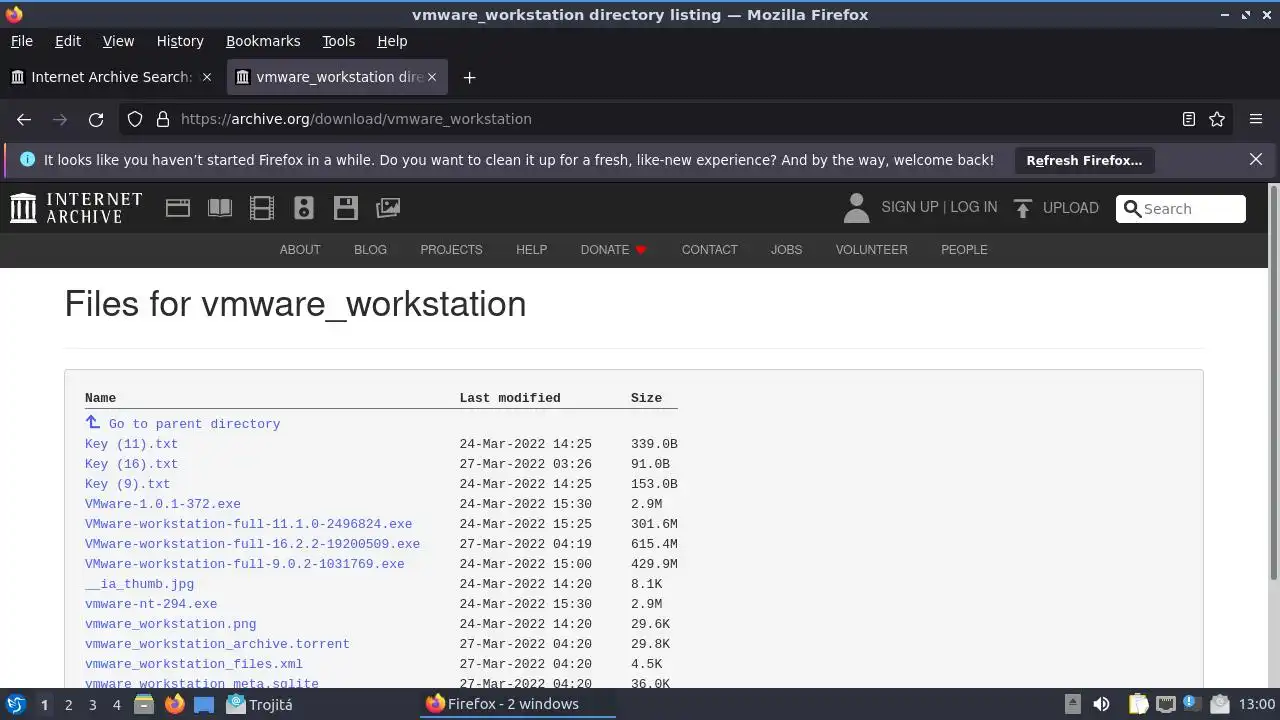Download VMware-workstation-full-16.2.2-19200509.exe
The width and height of the screenshot is (1280, 720).
tap(252, 544)
